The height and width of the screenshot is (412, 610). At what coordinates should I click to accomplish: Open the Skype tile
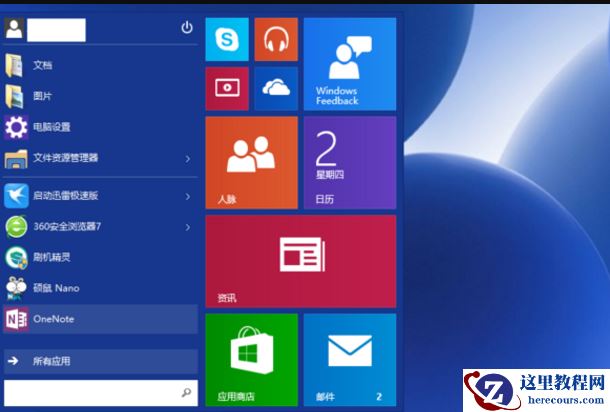click(227, 39)
